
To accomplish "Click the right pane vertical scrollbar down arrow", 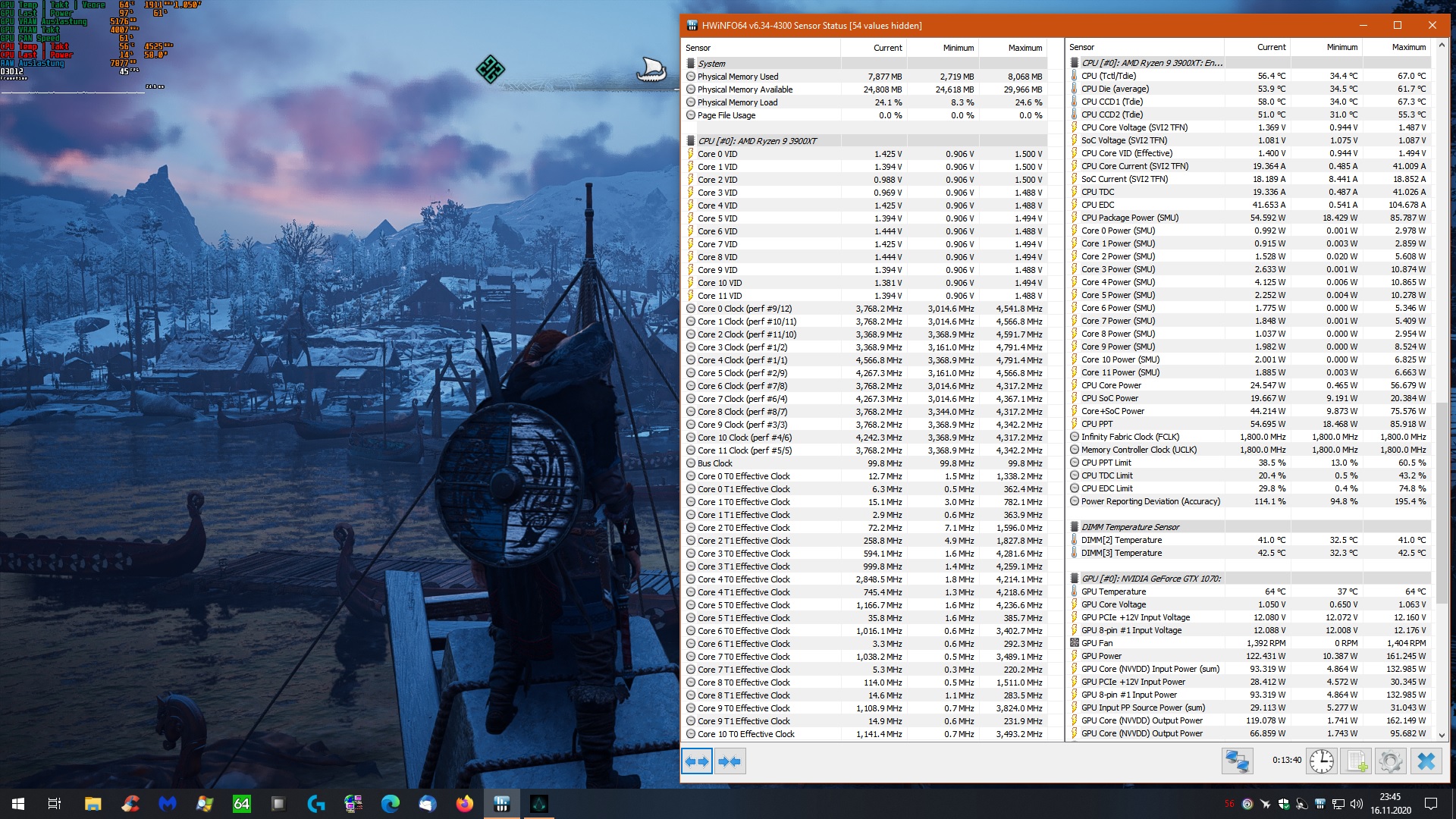I will [x=1442, y=734].
